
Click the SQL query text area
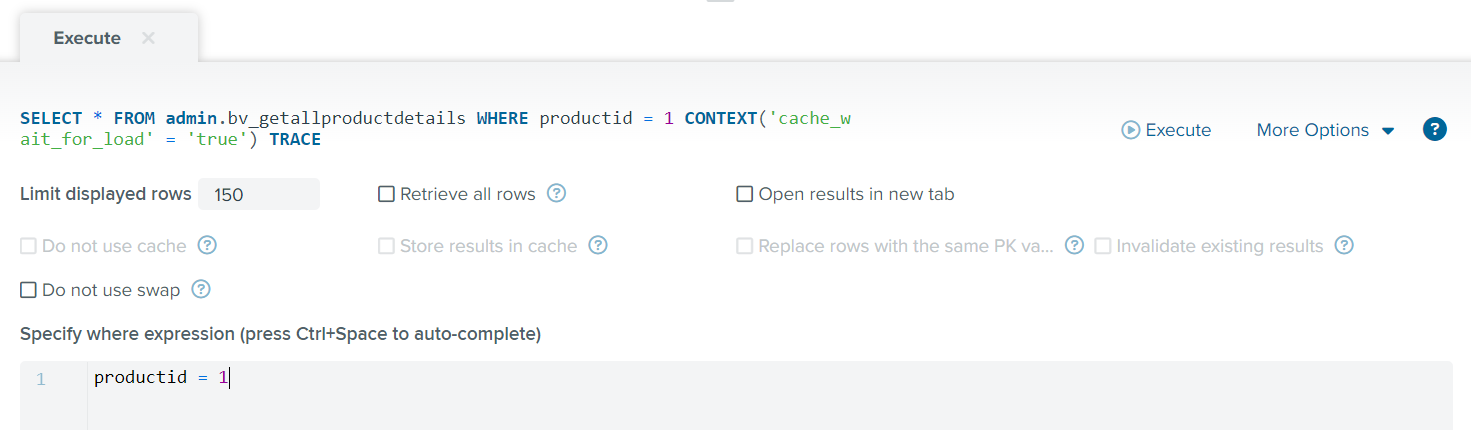[x=436, y=129]
